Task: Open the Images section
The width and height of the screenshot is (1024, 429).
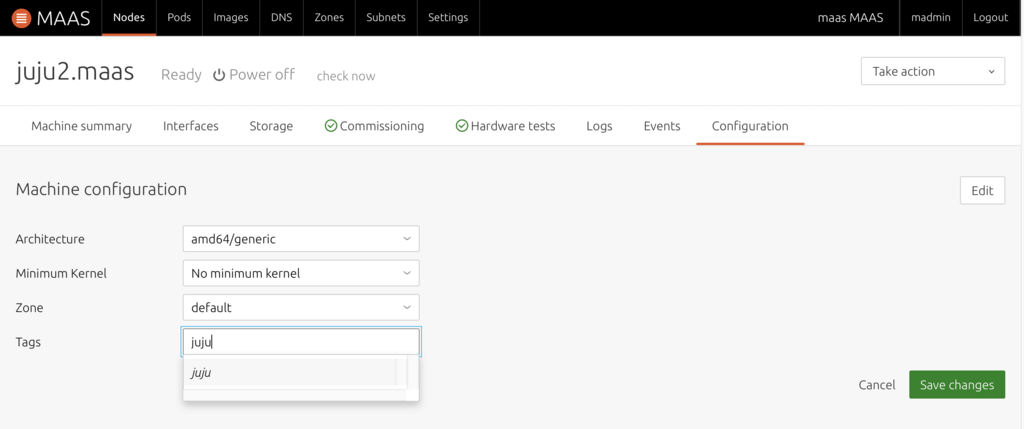Action: coord(231,18)
